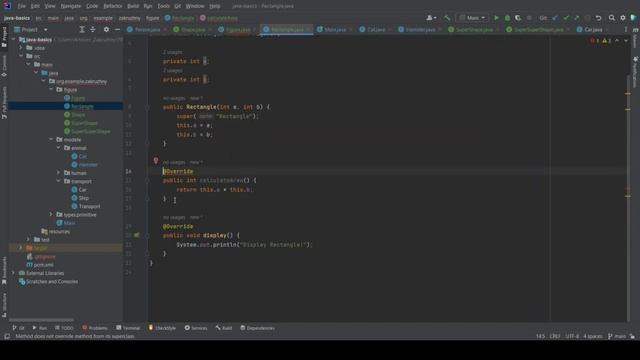Open Dependencies tool window

(258, 328)
